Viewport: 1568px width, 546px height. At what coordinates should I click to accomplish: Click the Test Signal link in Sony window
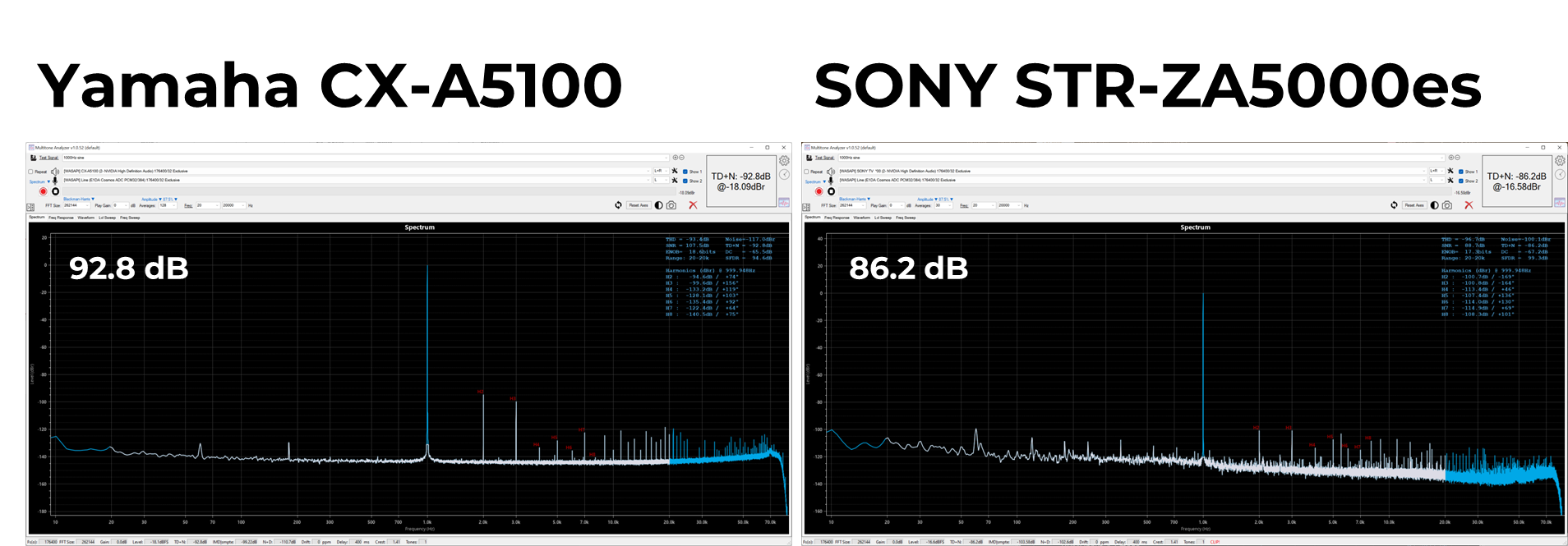pyautogui.click(x=825, y=158)
